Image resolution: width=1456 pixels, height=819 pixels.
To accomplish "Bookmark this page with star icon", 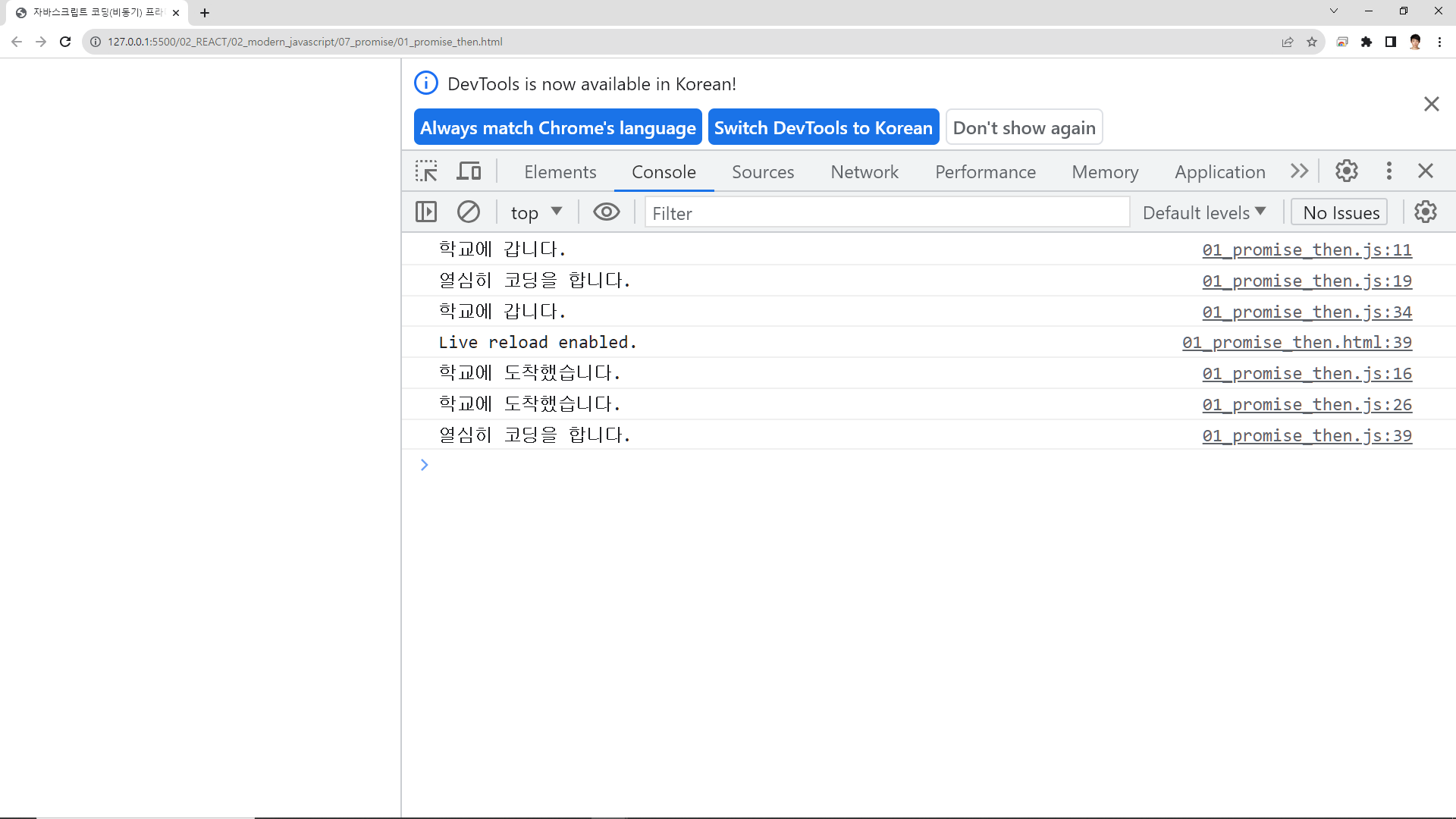I will click(x=1312, y=42).
